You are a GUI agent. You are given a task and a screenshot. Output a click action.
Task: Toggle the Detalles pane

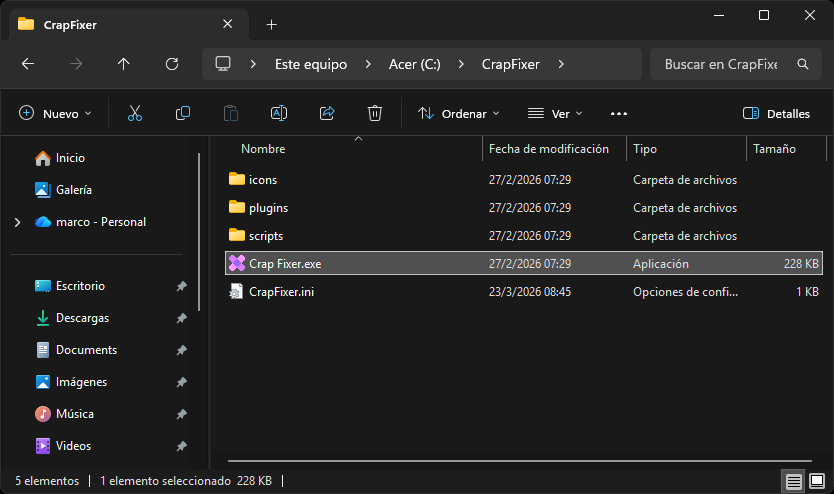(x=777, y=113)
